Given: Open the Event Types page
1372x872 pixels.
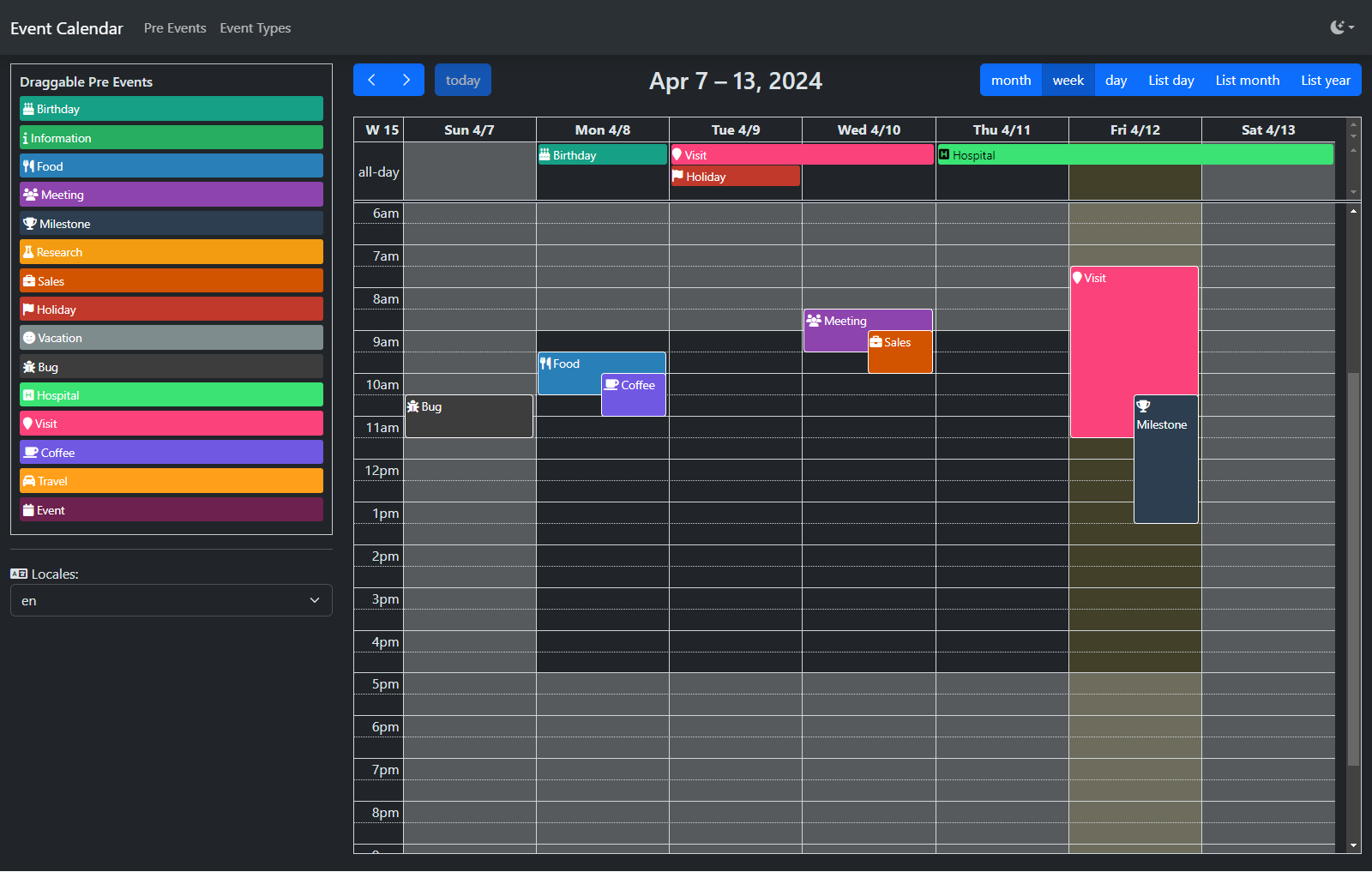Looking at the screenshot, I should pyautogui.click(x=255, y=27).
